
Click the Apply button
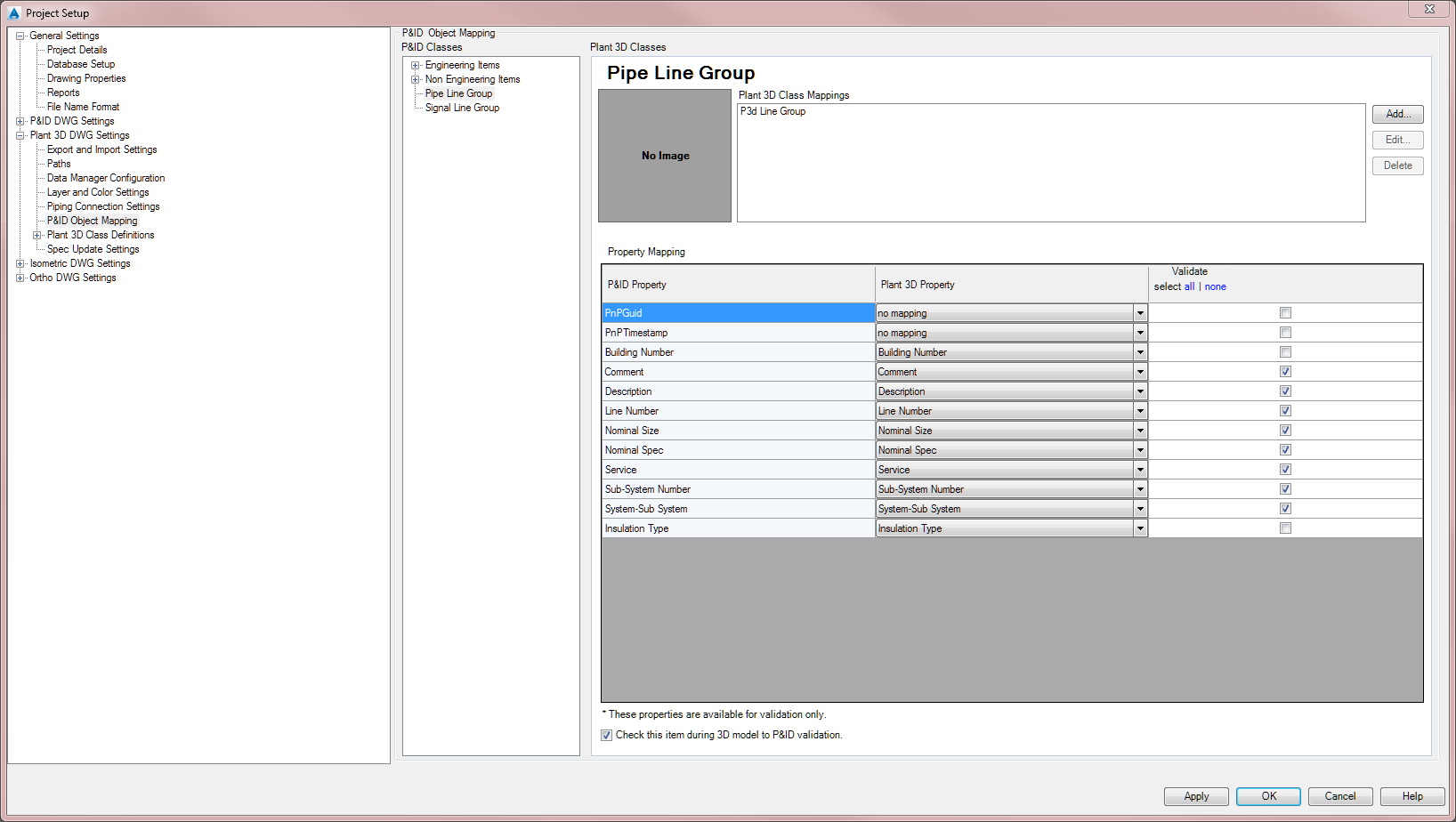pyautogui.click(x=1196, y=796)
